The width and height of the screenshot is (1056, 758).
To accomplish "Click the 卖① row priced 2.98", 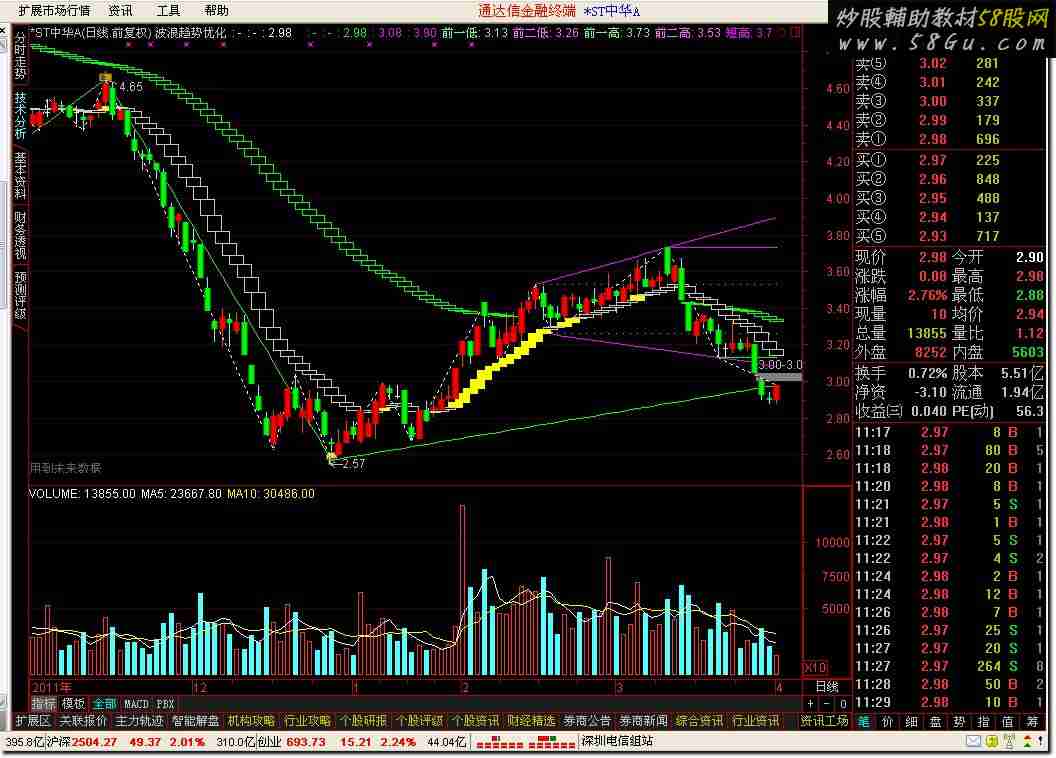I will (x=950, y=139).
